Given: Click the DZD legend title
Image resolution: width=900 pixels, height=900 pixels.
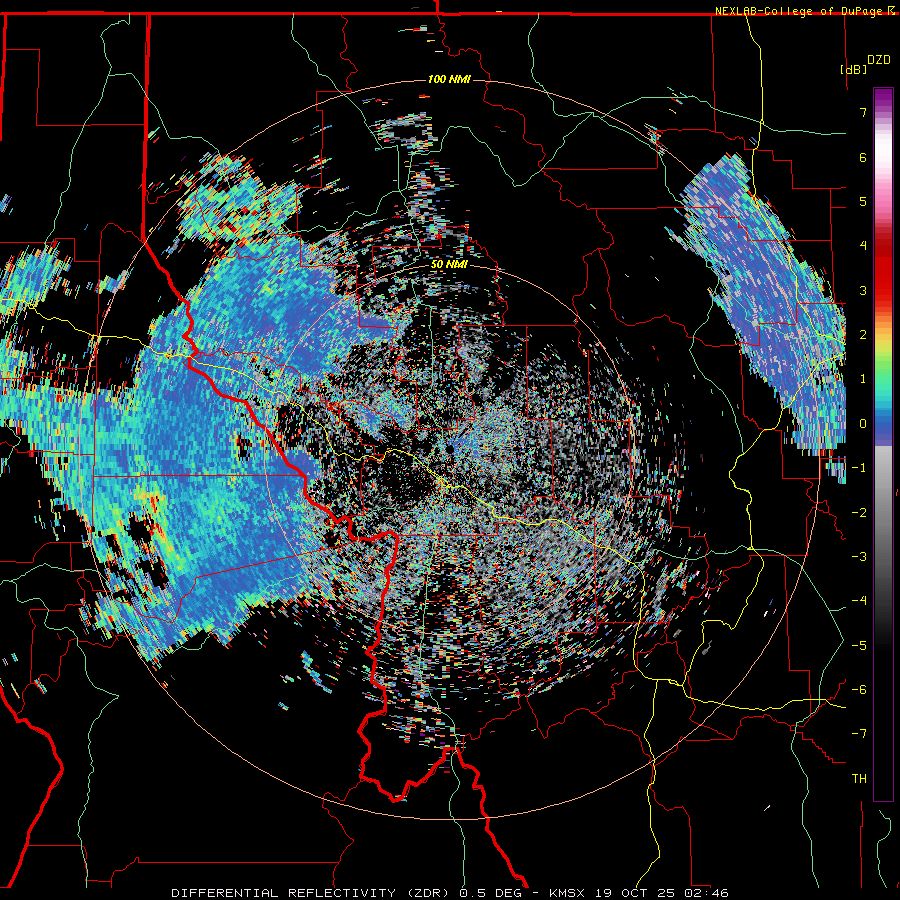Looking at the screenshot, I should click(x=879, y=60).
